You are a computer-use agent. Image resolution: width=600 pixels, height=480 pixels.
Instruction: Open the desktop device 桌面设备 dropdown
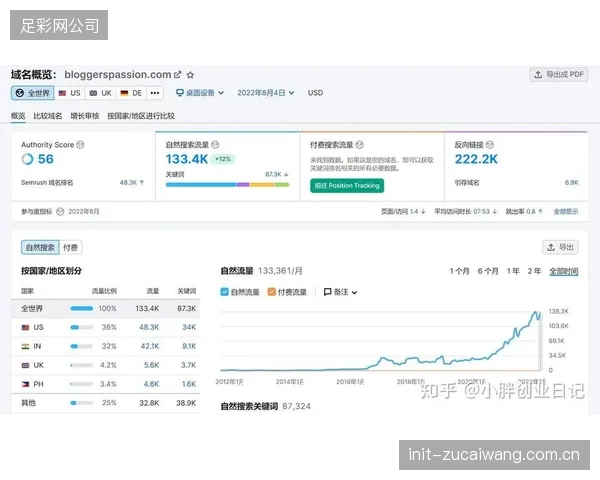(200, 93)
